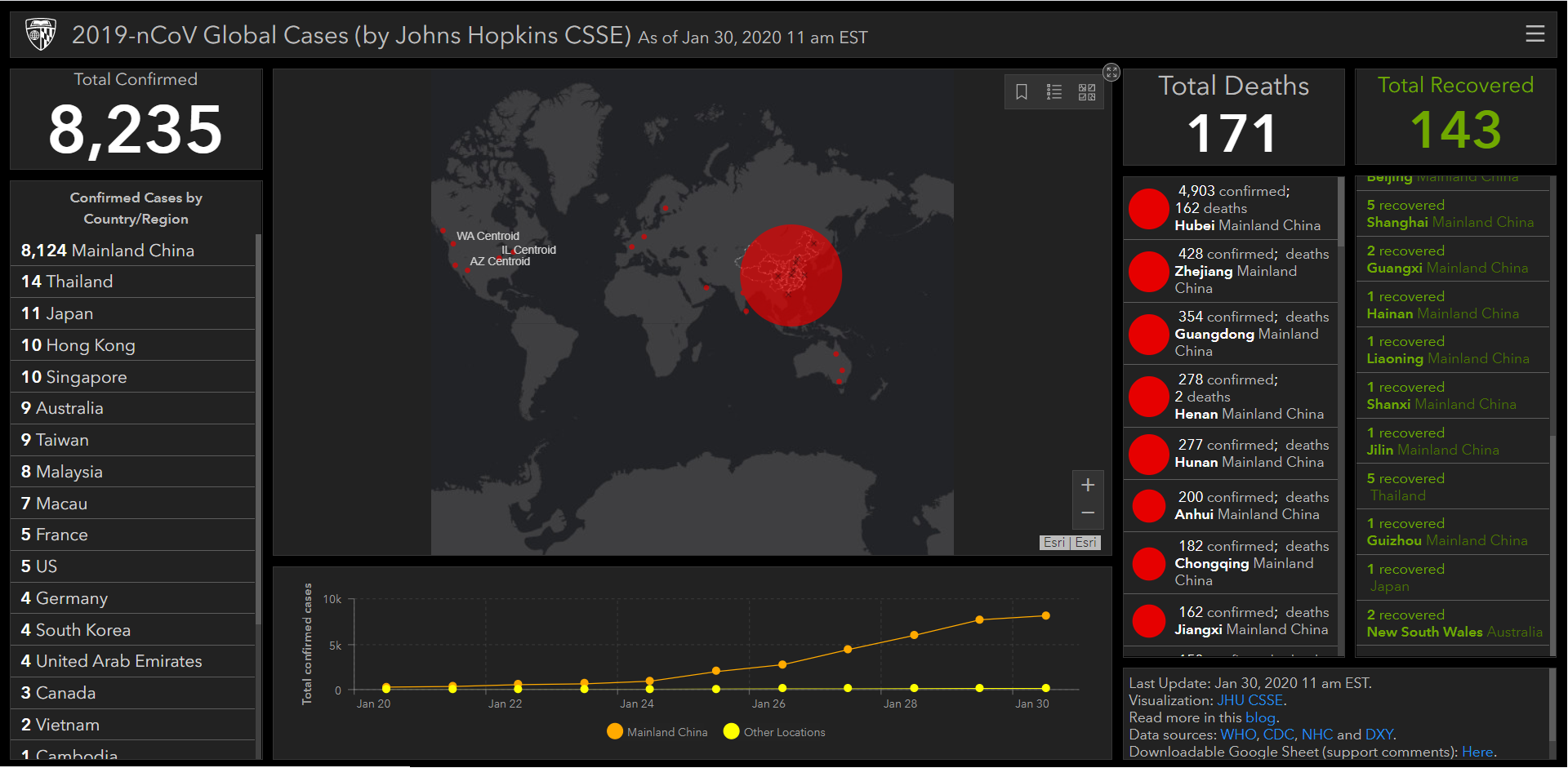Click the Johns Hopkins shield logo
The width and height of the screenshot is (1568, 768).
40,34
